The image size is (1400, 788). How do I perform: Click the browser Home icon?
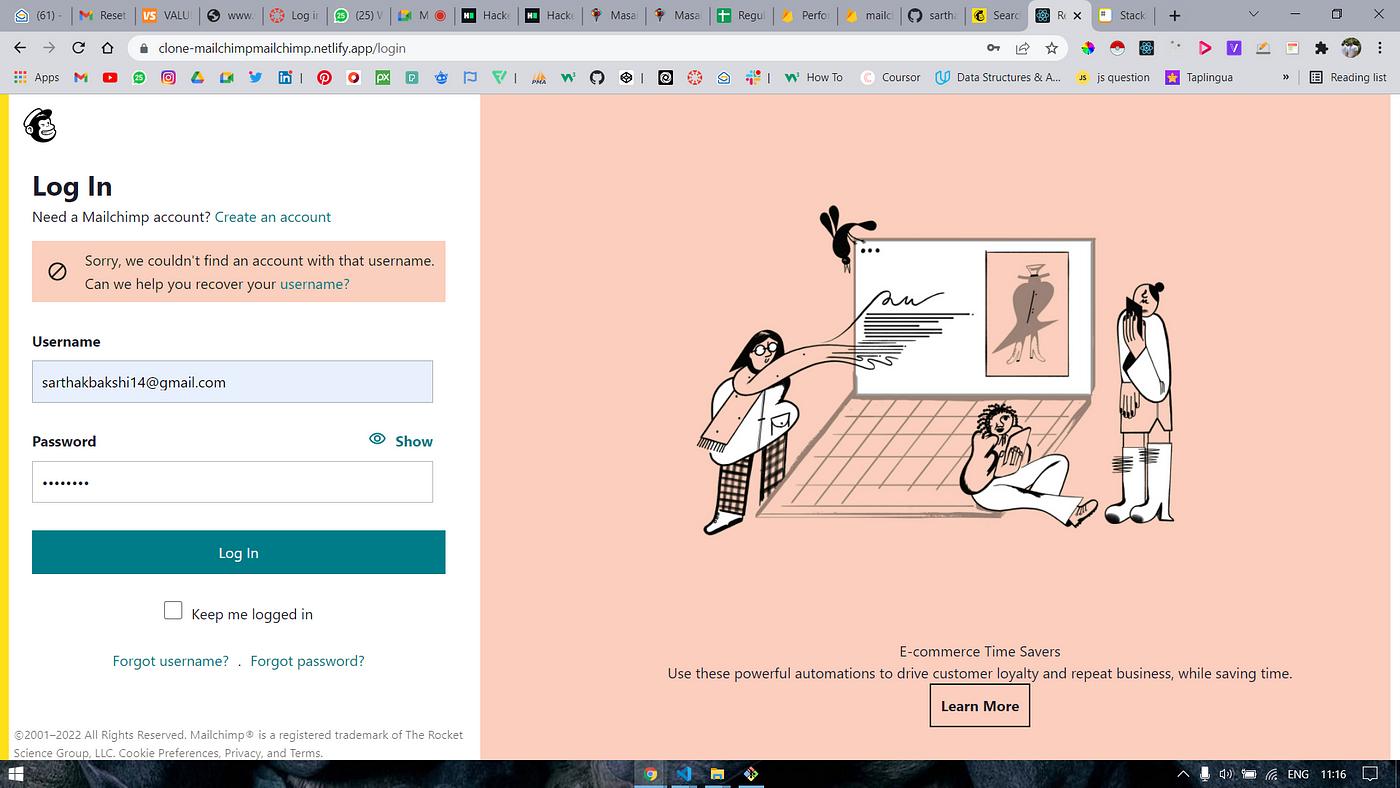(x=107, y=48)
